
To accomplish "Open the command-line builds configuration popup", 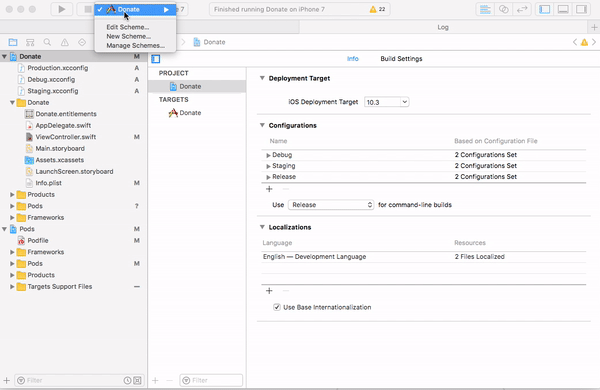I will pyautogui.click(x=331, y=205).
